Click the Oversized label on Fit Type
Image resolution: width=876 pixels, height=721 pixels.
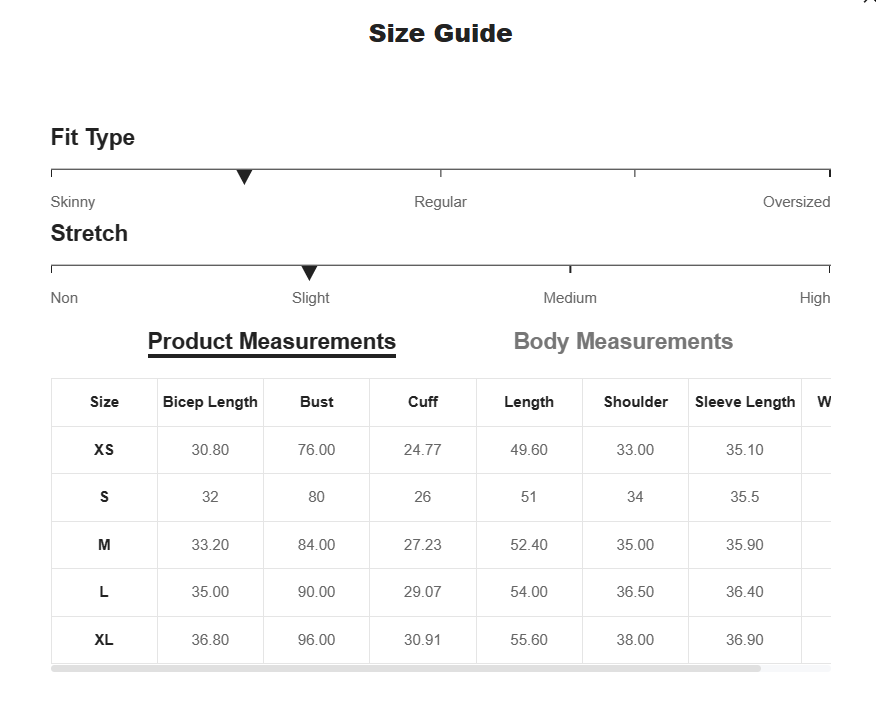[x=796, y=202]
